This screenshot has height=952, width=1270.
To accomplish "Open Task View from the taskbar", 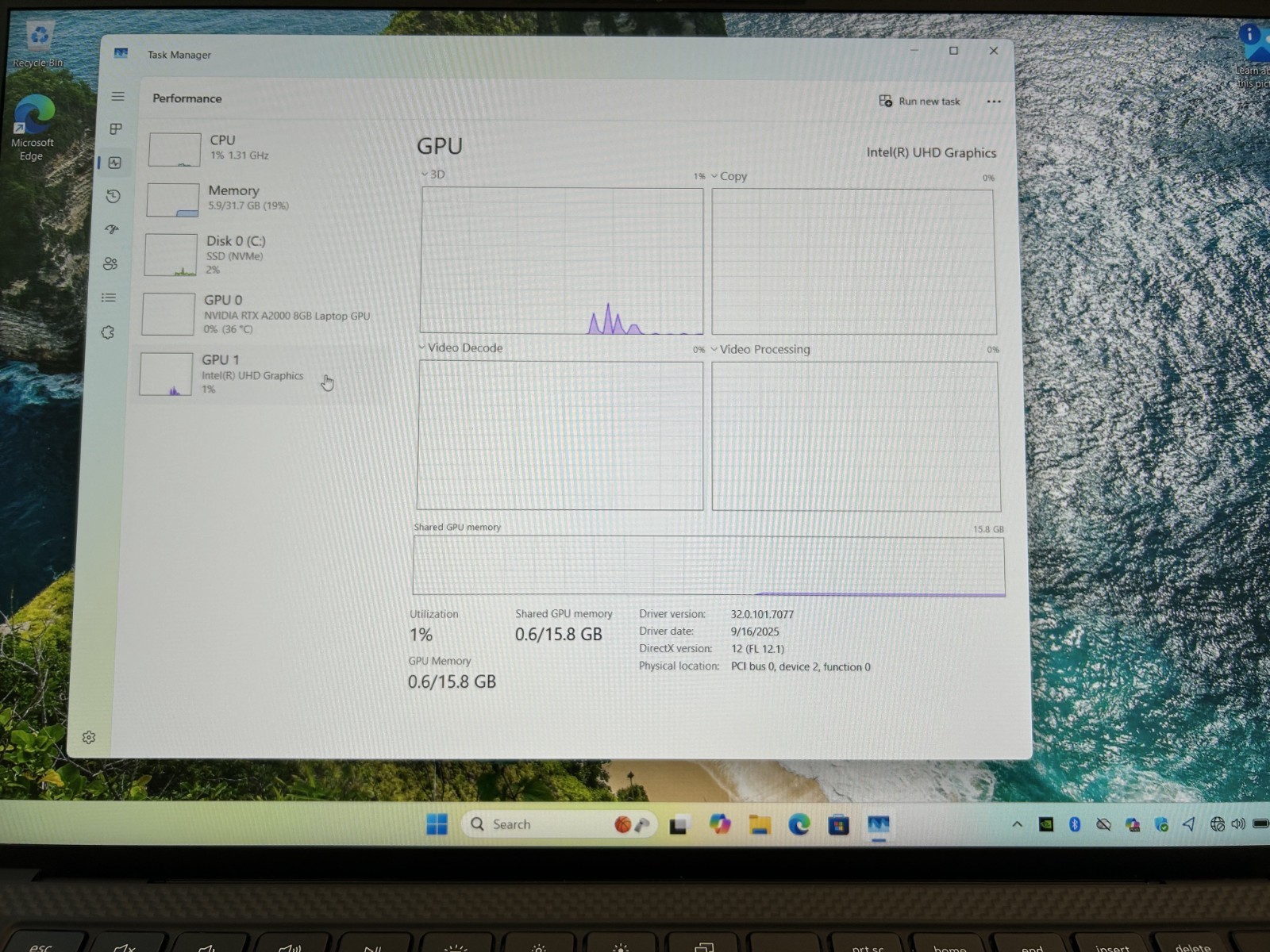I will click(x=679, y=825).
